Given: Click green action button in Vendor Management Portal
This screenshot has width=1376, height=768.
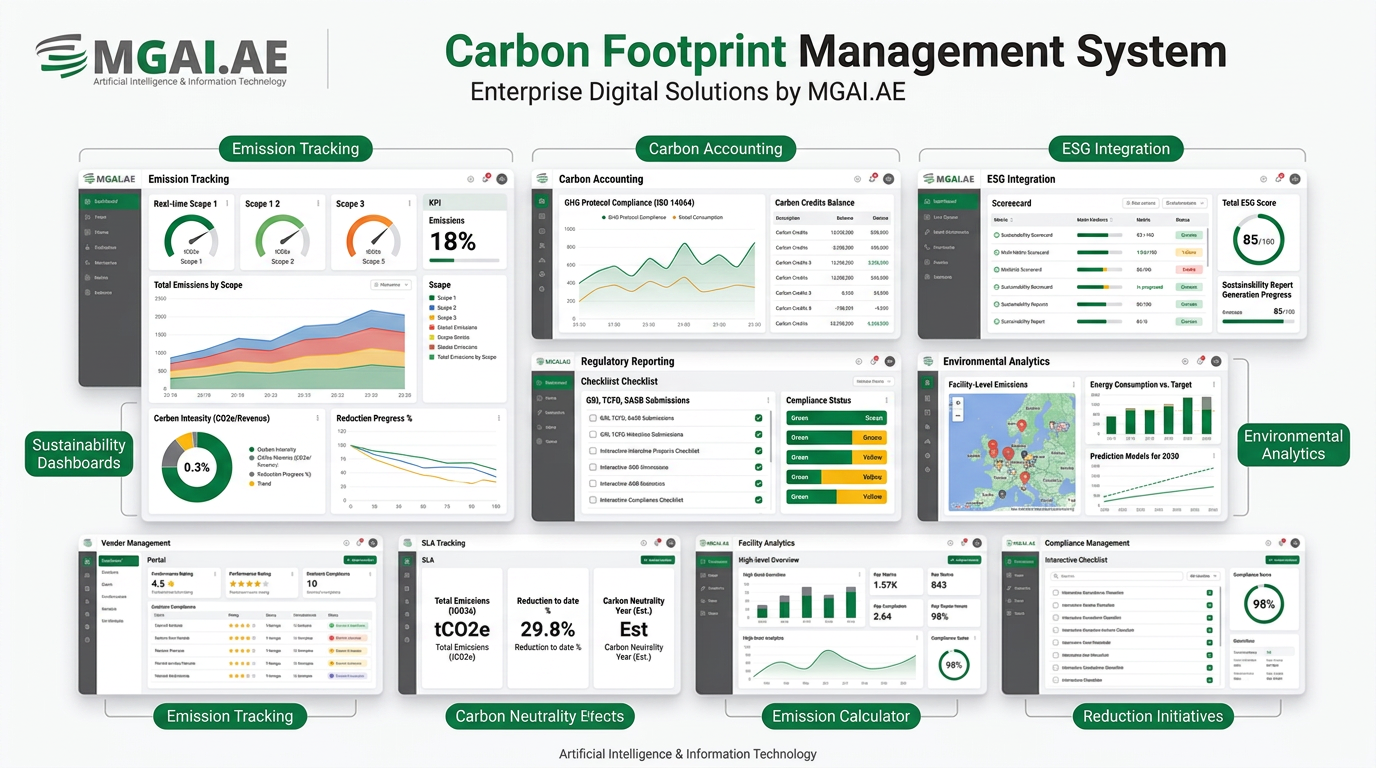Looking at the screenshot, I should tap(360, 560).
